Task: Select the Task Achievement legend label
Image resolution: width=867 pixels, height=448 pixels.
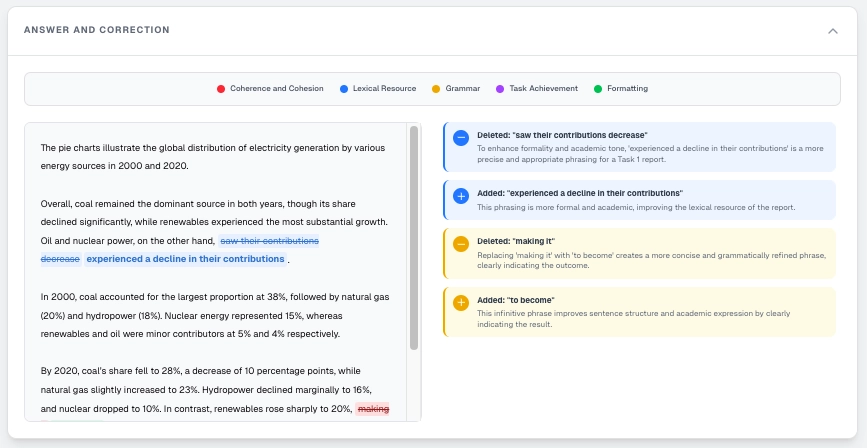Action: click(543, 89)
